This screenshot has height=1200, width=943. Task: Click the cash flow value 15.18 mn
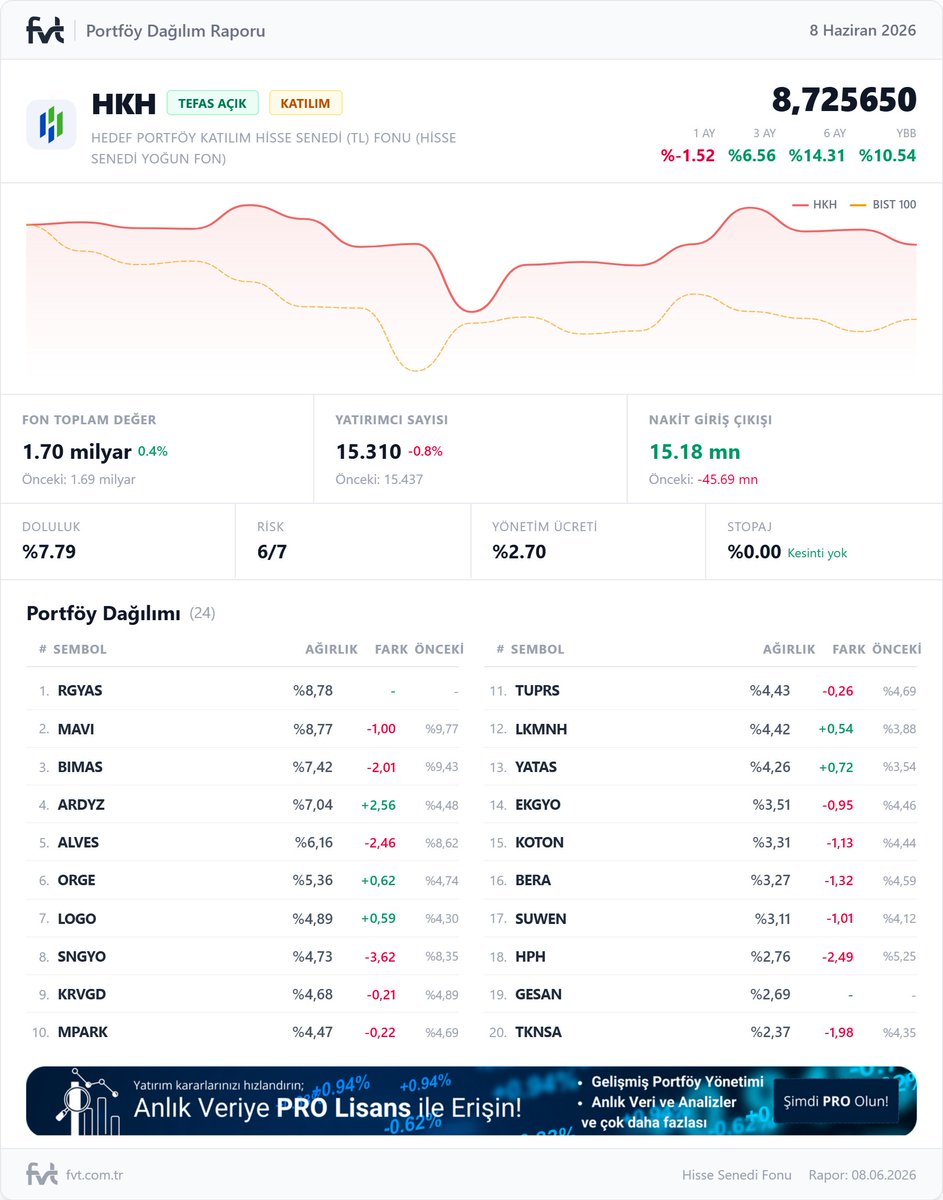coord(694,452)
